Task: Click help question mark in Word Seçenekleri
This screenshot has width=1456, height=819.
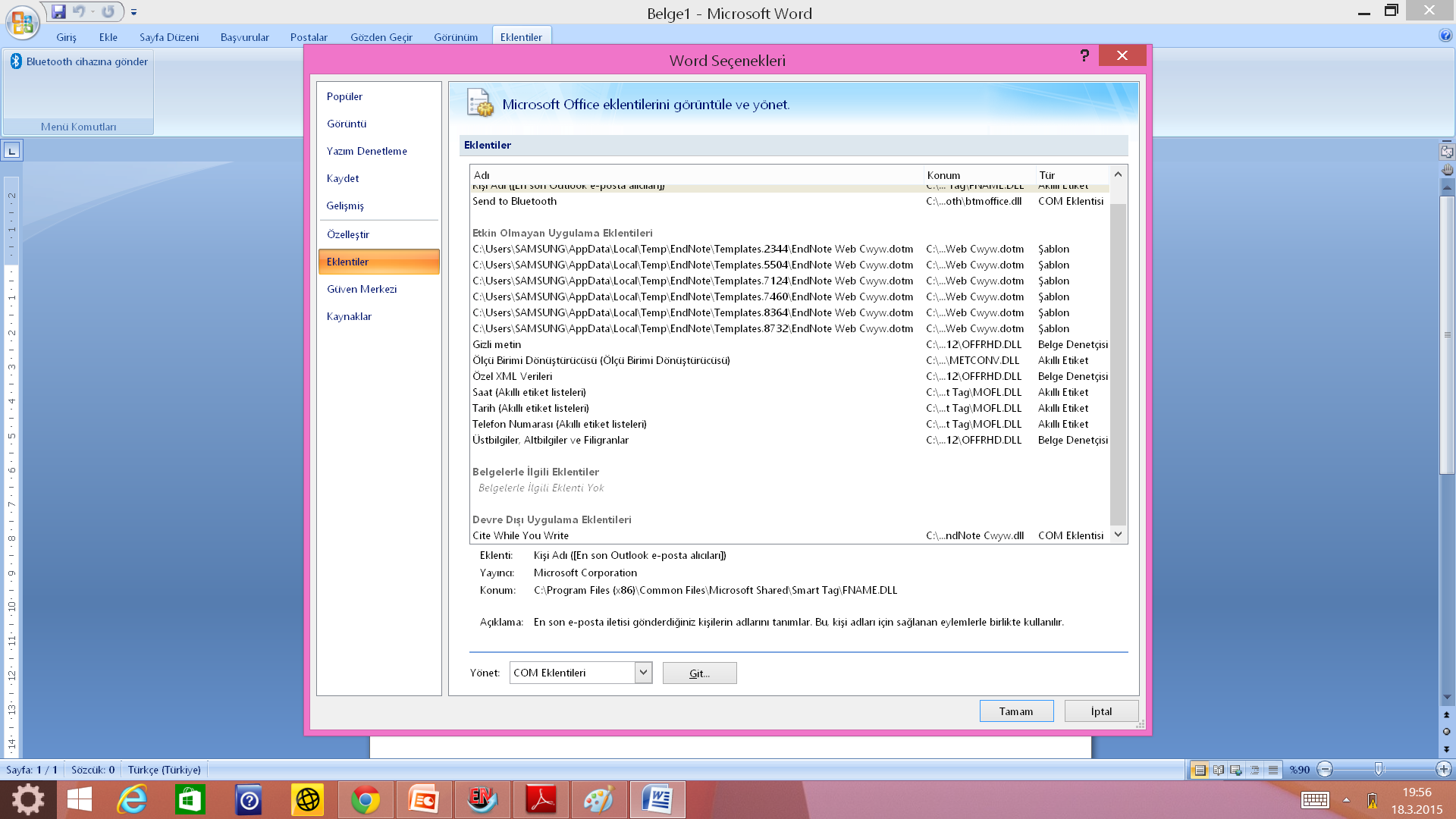Action: point(1084,55)
